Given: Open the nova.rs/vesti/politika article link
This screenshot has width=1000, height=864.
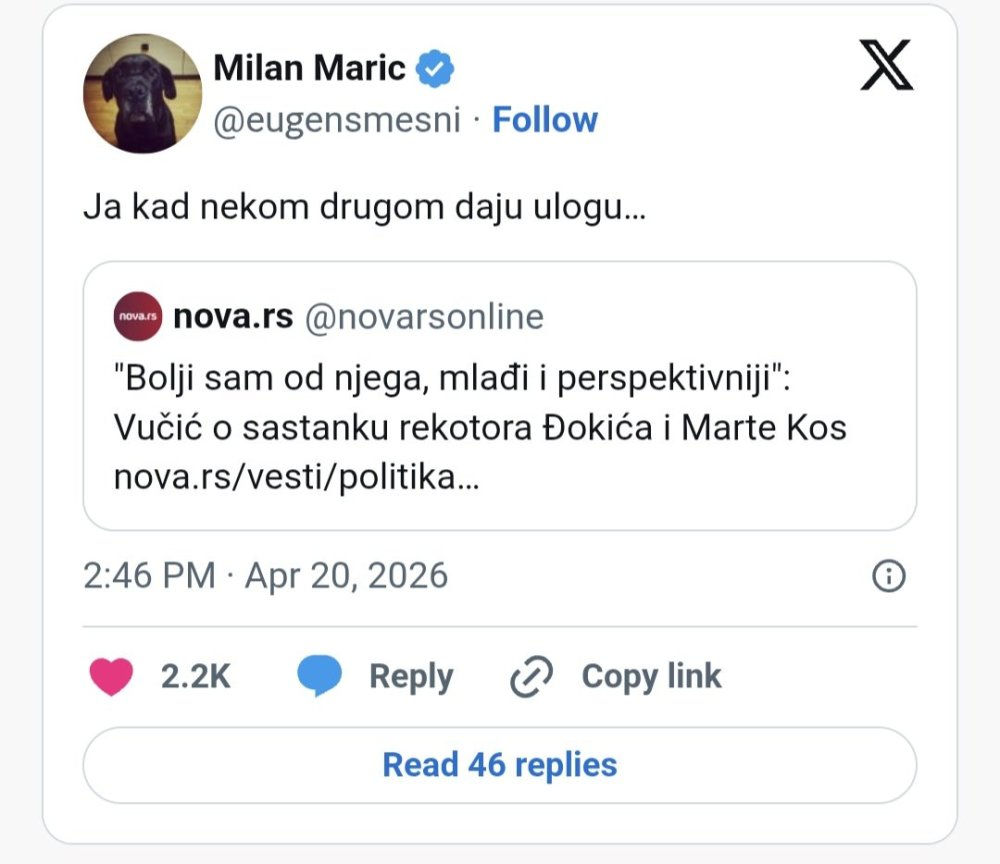Looking at the screenshot, I should click(297, 478).
